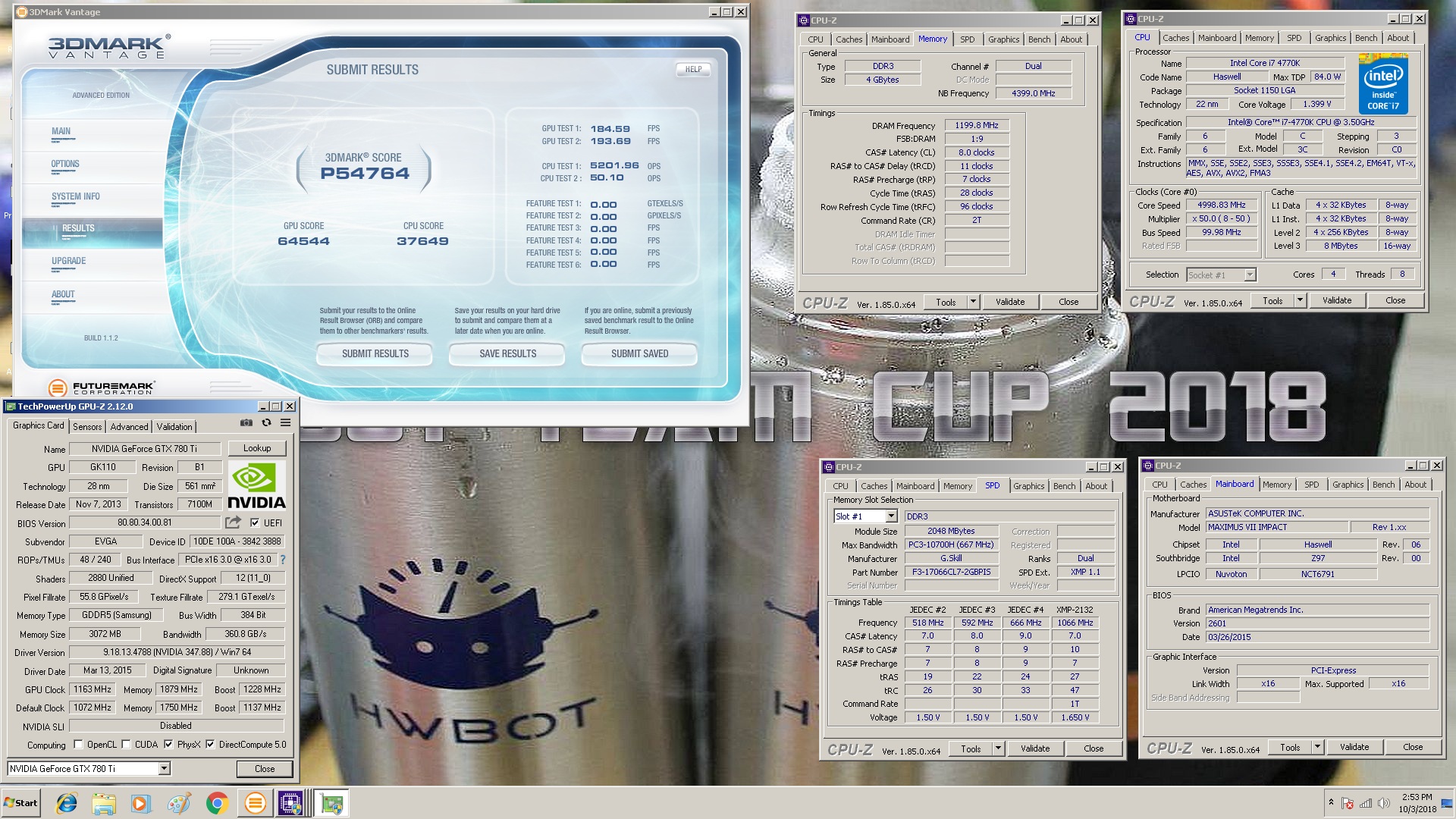The image size is (1456, 819).
Task: Toggle the UEFI checkbox in GPU-Z
Action: (x=255, y=522)
